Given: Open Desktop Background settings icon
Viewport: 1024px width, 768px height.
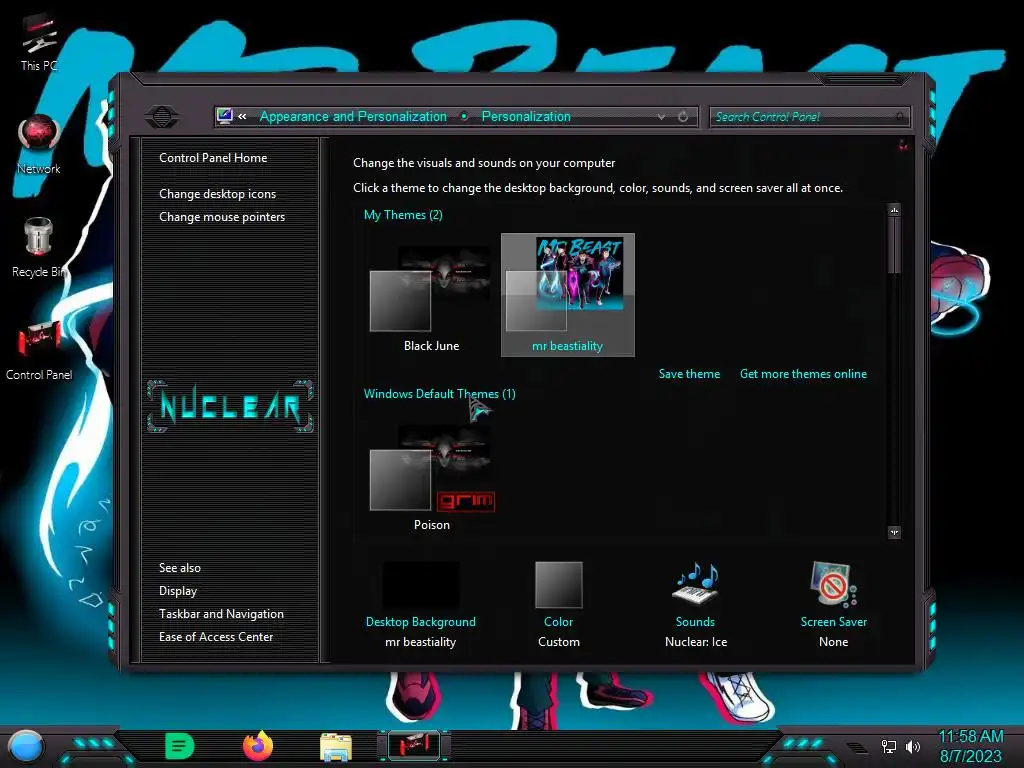Looking at the screenshot, I should pyautogui.click(x=421, y=585).
